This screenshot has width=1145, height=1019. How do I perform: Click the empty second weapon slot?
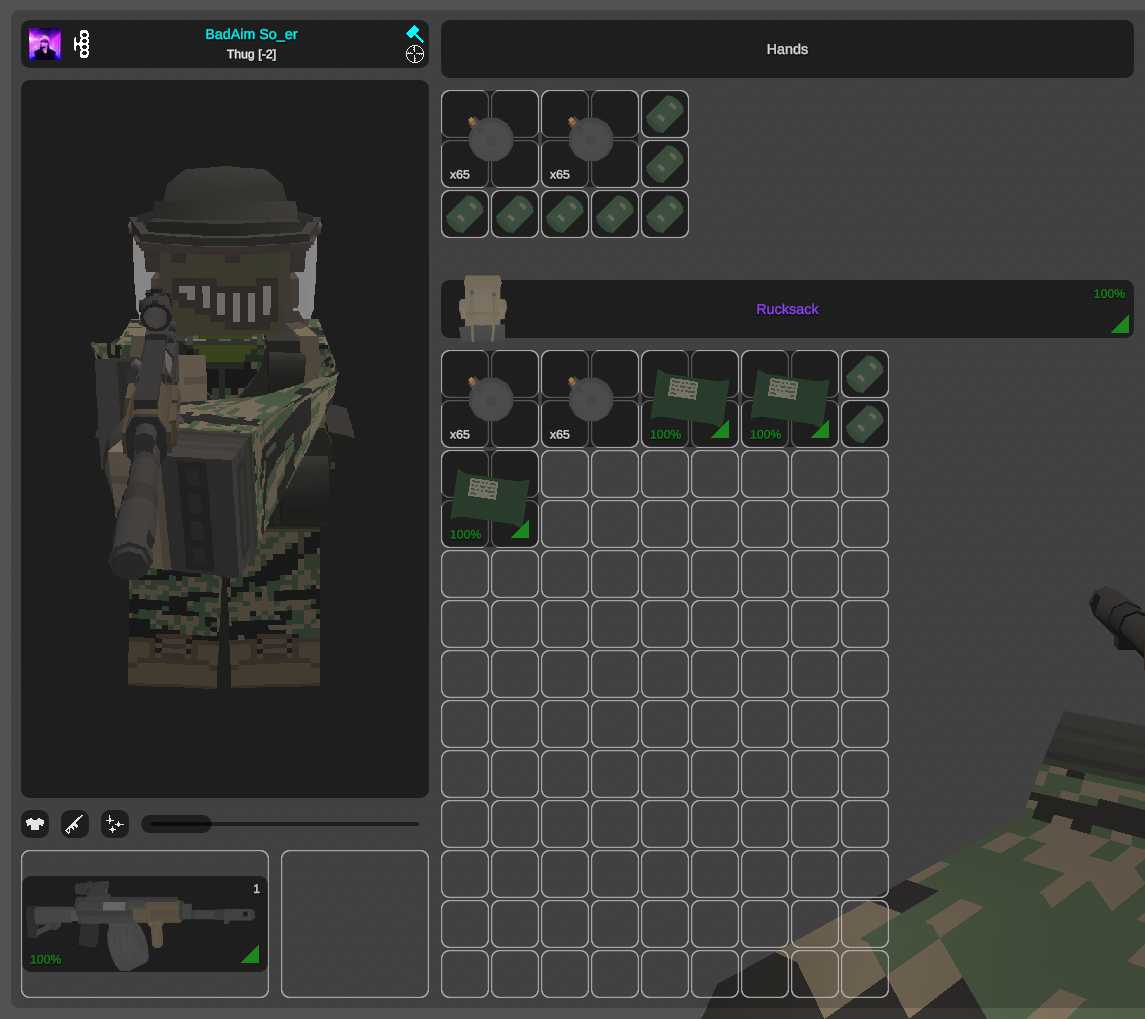(x=355, y=923)
